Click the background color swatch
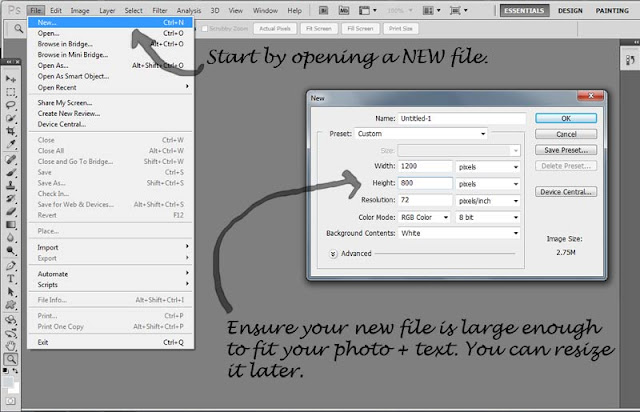Screen dimensions: 640x412 pos(14,388)
